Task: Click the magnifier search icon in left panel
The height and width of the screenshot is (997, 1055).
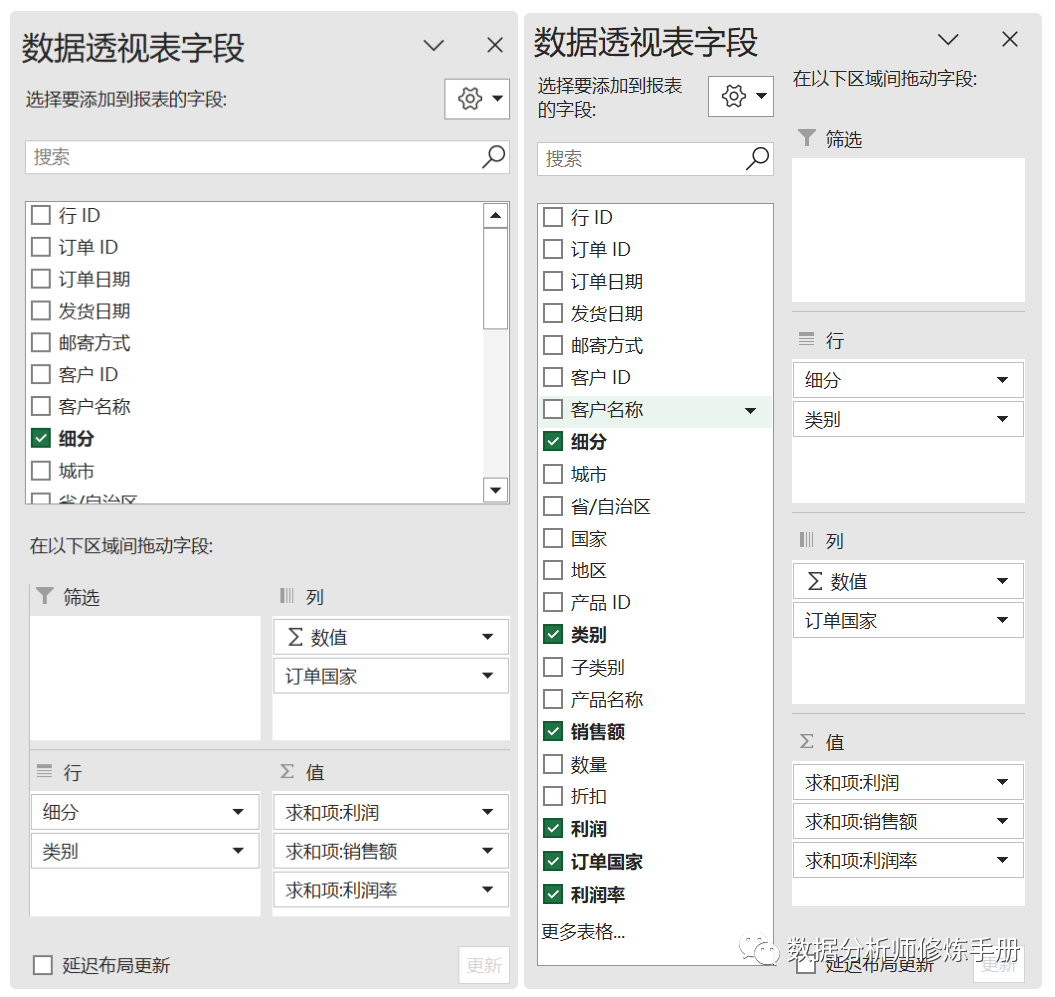Action: 494,157
